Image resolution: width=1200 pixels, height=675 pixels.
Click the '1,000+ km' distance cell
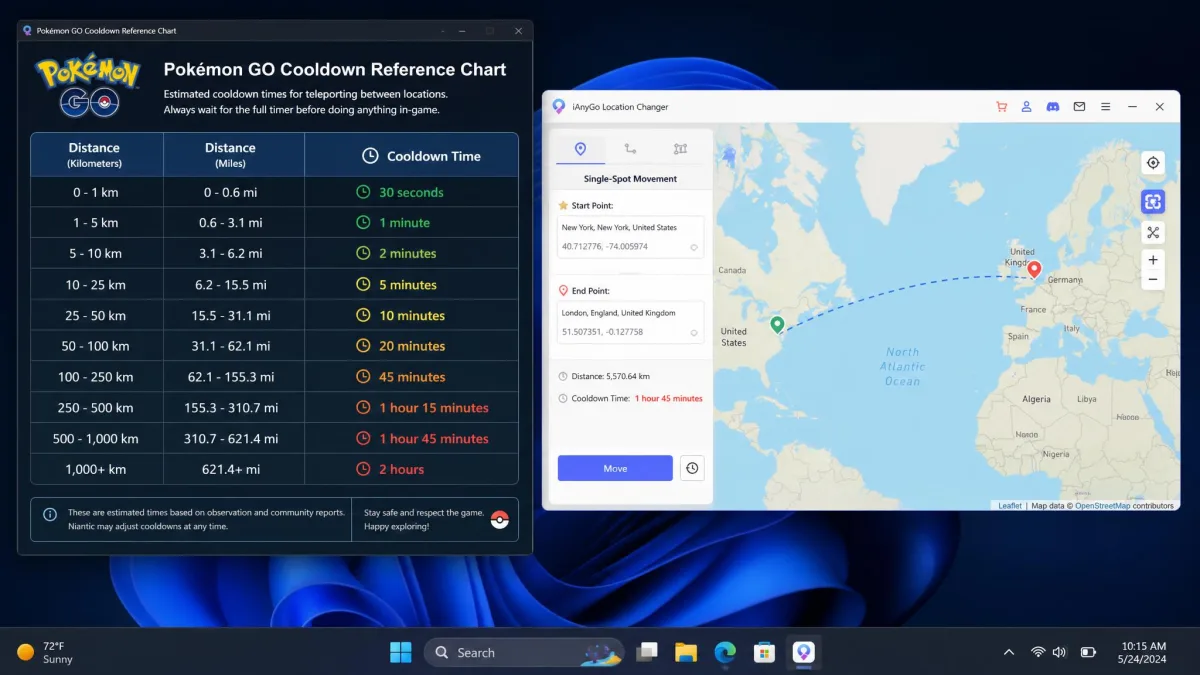coord(97,469)
